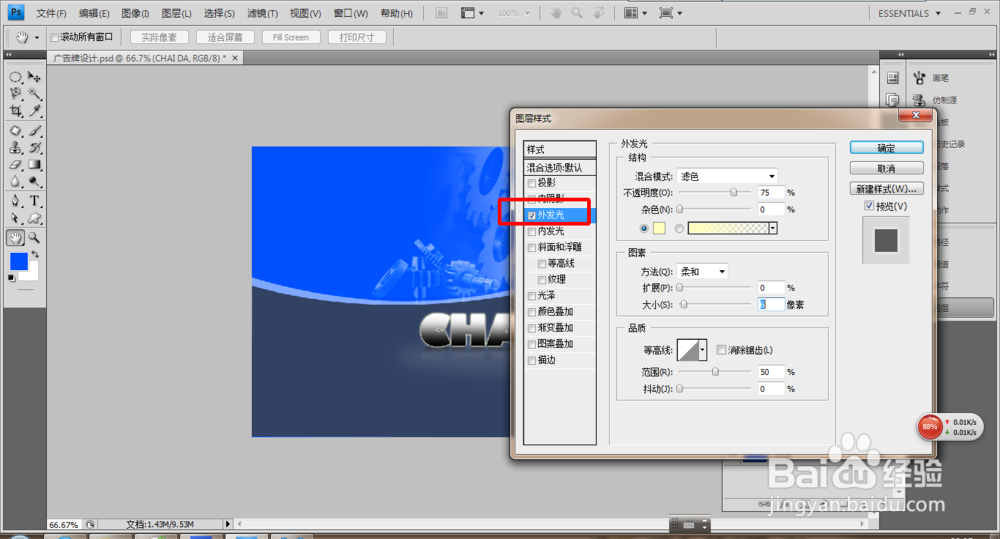
Task: Enable the 描边 stroke checkbox
Action: [532, 361]
